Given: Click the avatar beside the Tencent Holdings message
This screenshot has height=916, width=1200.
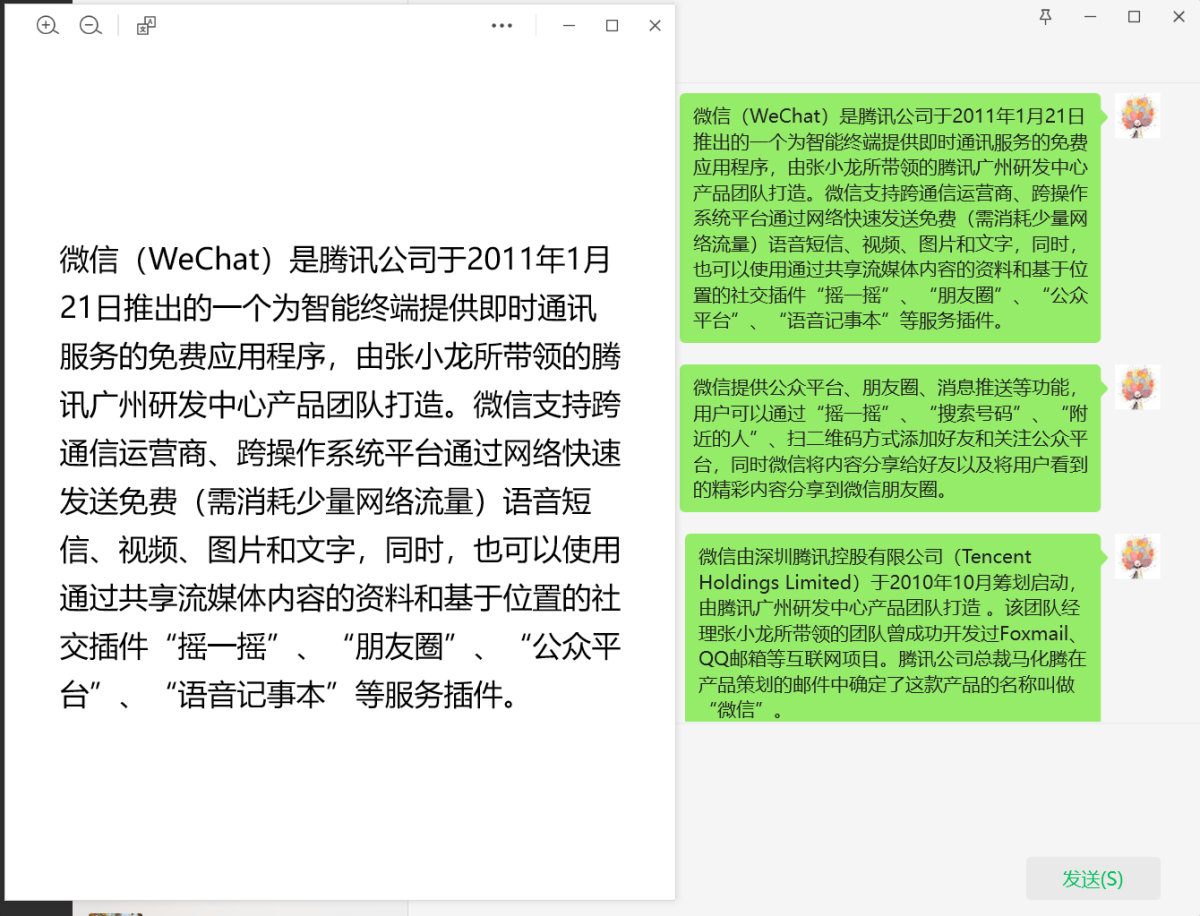Looking at the screenshot, I should [1138, 555].
